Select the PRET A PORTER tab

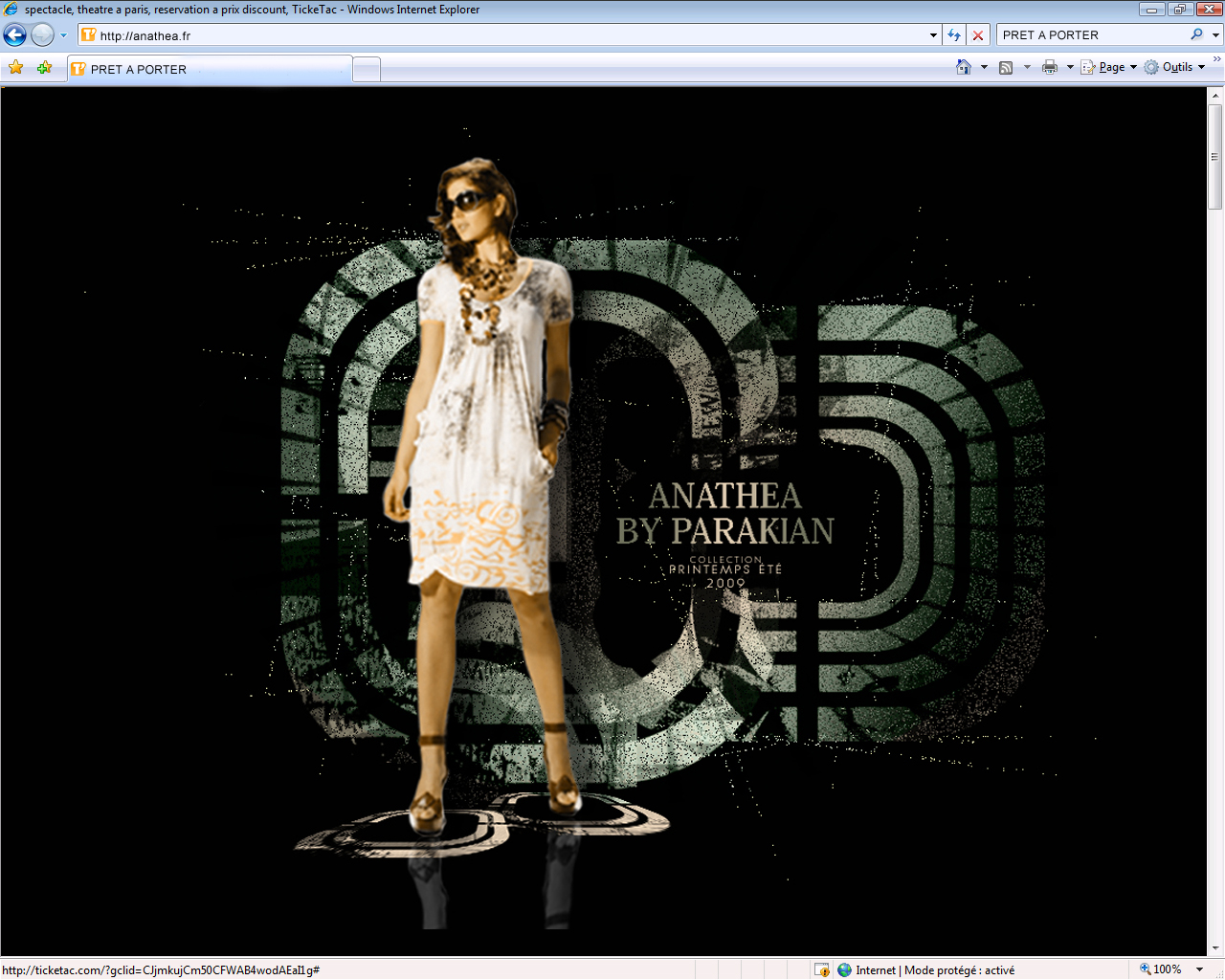tap(210, 69)
